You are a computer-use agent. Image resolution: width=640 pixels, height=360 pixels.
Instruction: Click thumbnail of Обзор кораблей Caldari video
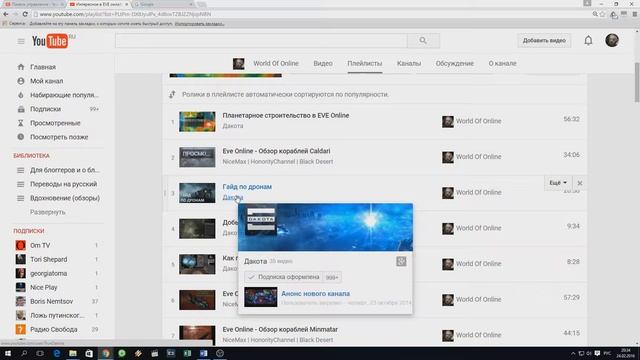197,157
